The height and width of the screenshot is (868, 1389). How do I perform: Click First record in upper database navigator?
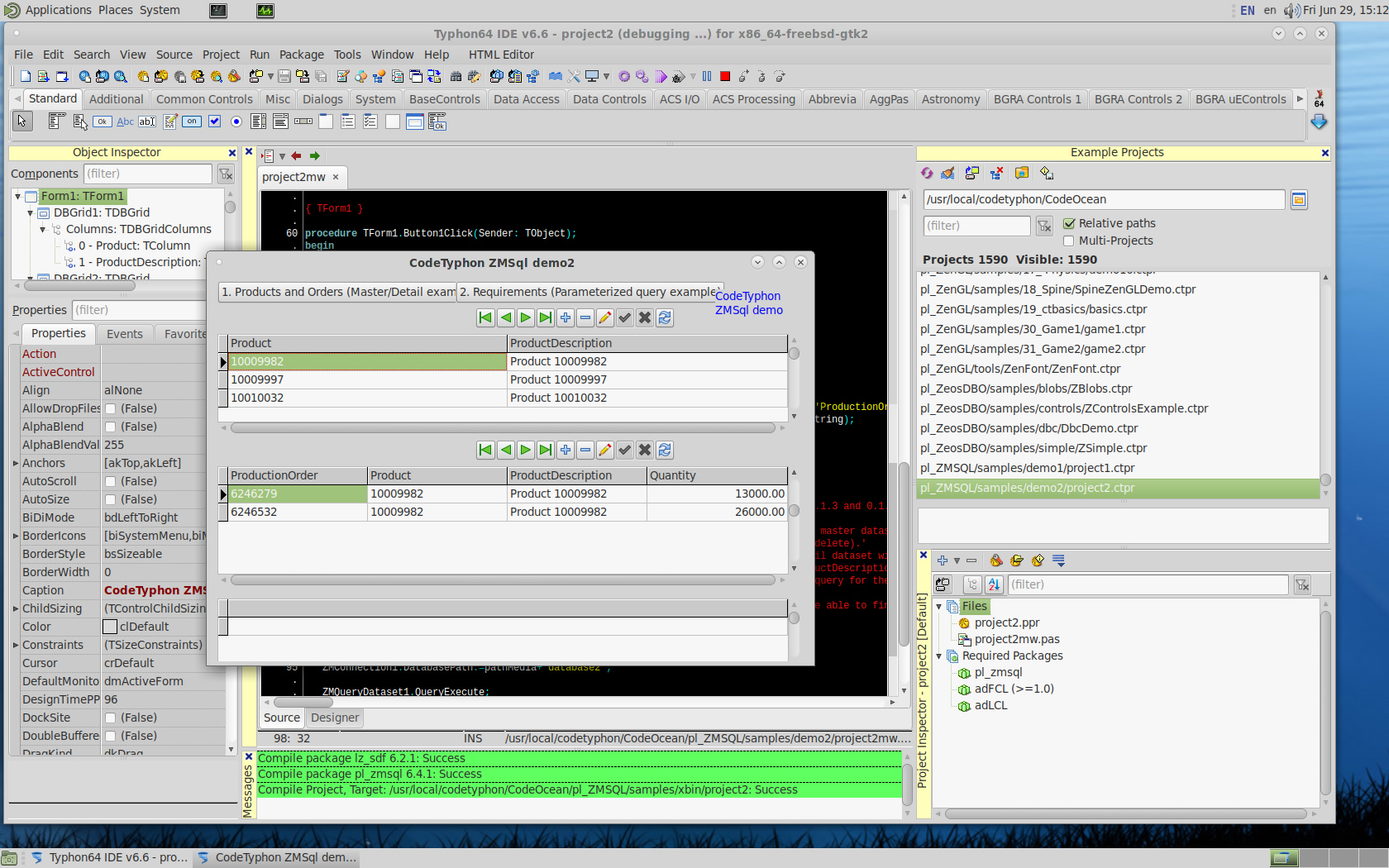pos(486,317)
